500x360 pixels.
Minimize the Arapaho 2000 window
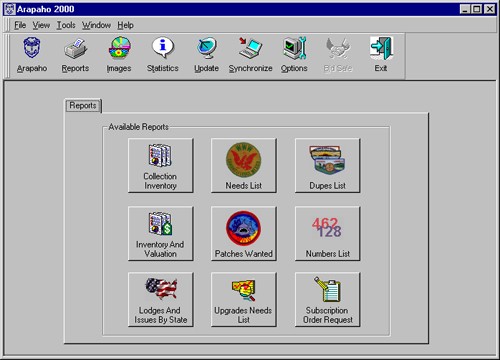(465, 9)
